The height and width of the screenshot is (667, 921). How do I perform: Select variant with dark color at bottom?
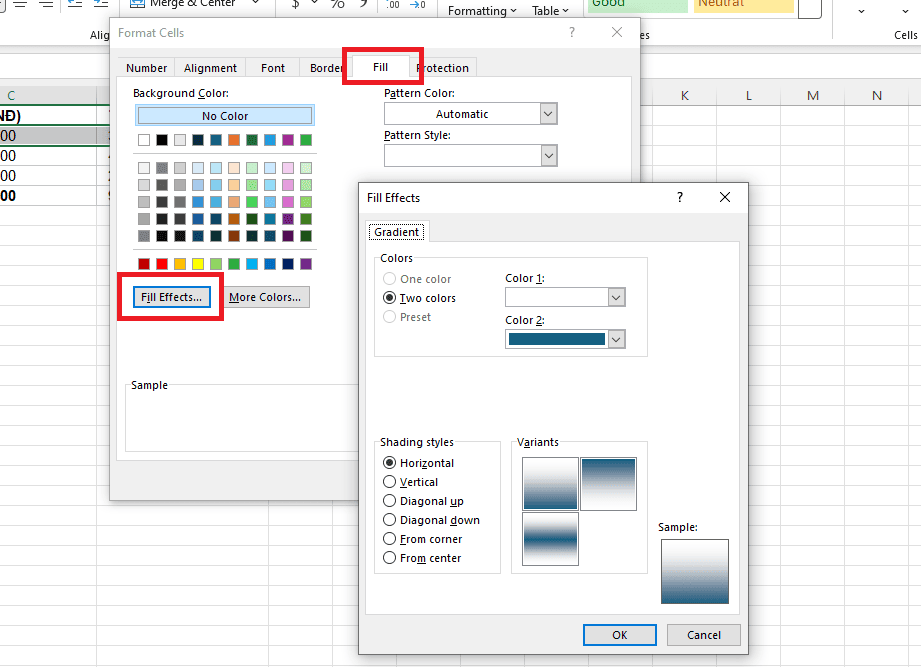[550, 483]
